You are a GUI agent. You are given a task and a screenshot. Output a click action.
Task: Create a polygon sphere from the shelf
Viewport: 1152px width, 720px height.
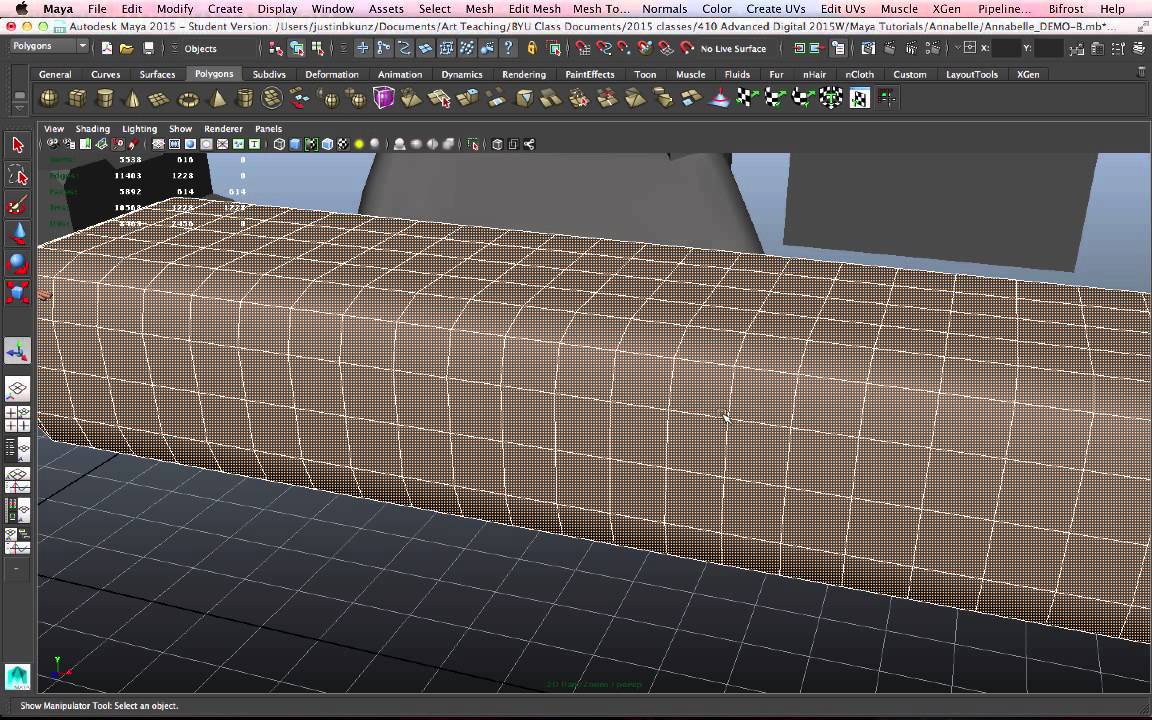pos(48,98)
